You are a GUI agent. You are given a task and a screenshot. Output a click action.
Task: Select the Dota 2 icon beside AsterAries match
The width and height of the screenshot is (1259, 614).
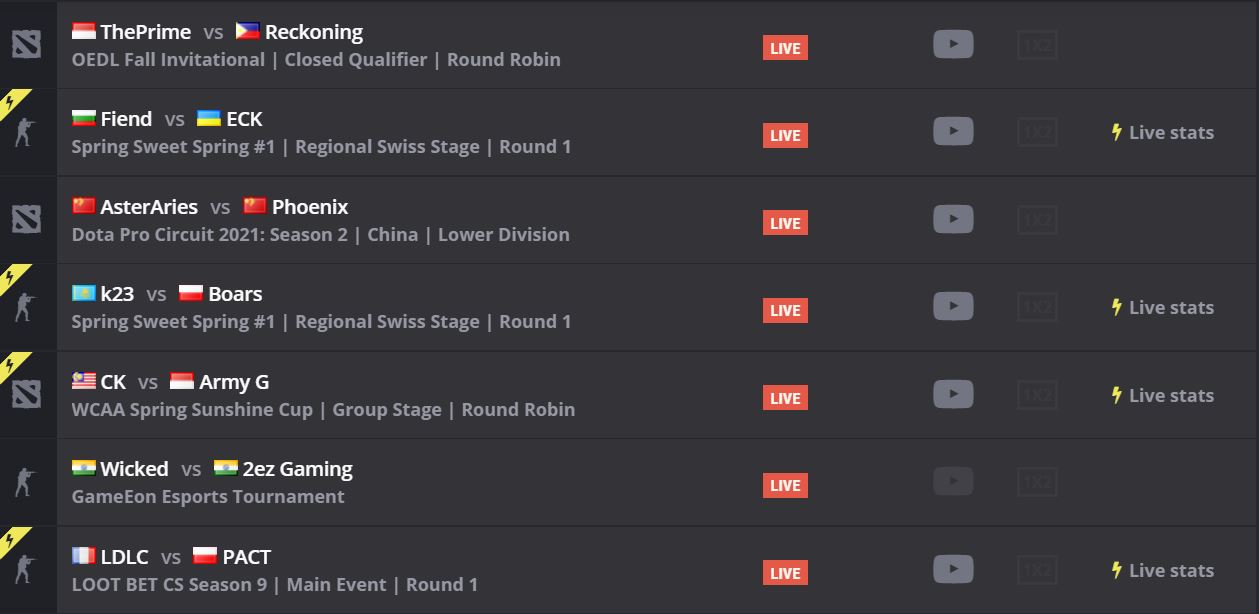[x=26, y=219]
